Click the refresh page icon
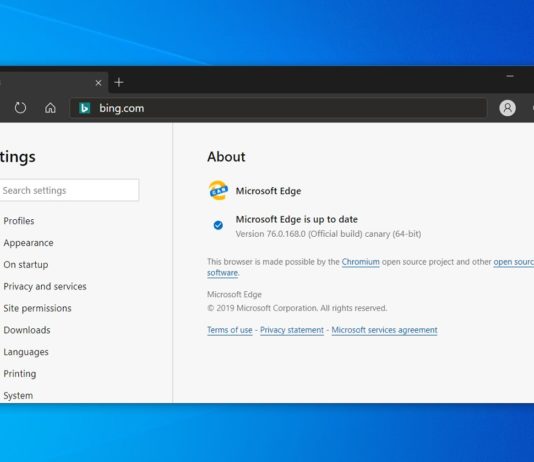Image resolution: width=534 pixels, height=462 pixels. click(x=20, y=108)
